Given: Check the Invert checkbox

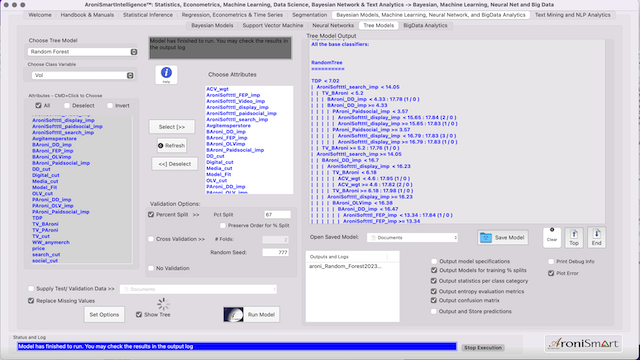Looking at the screenshot, I should [110, 105].
